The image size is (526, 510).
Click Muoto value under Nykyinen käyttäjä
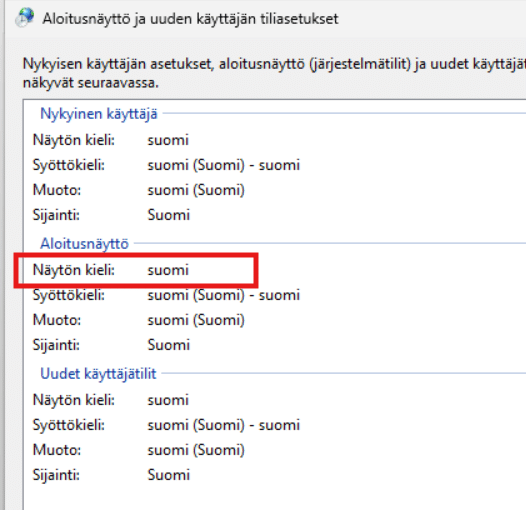click(196, 190)
